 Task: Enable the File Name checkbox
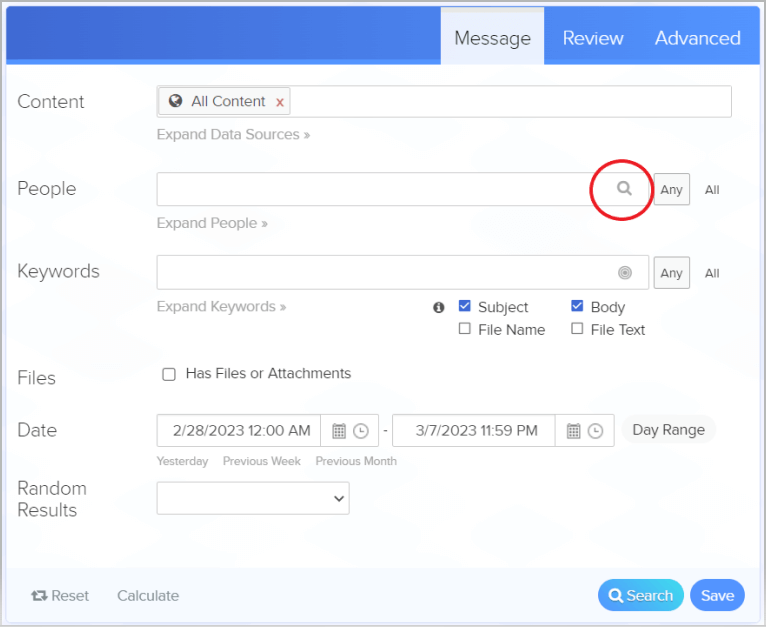[x=465, y=328]
